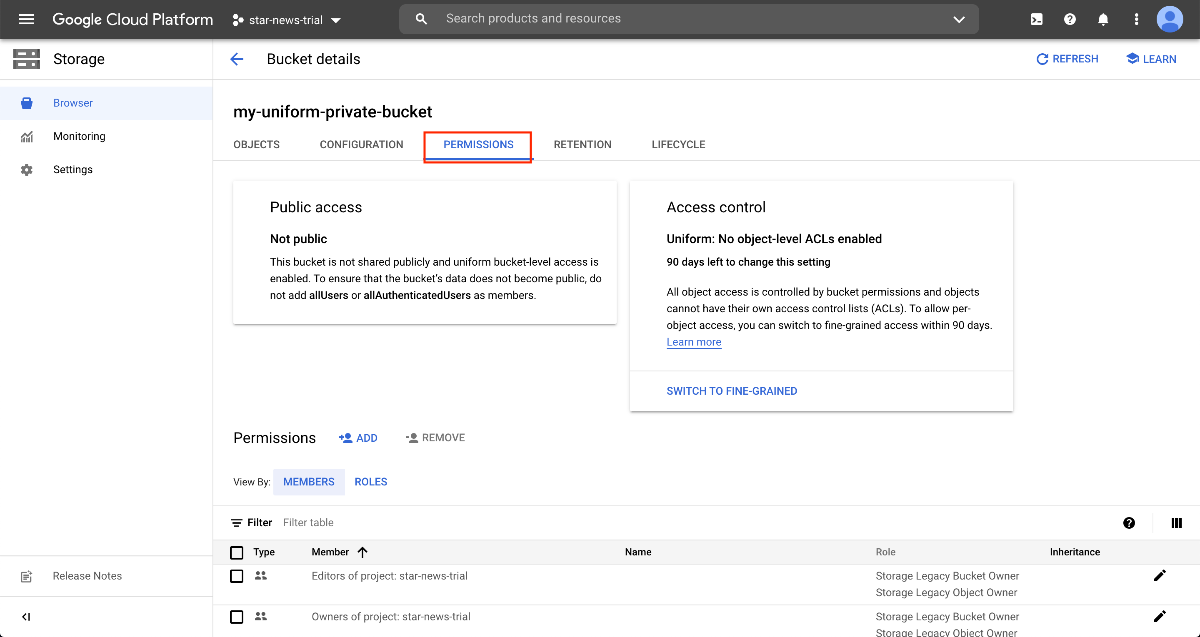
Task: Check the Owners of project row checkbox
Action: tap(237, 617)
